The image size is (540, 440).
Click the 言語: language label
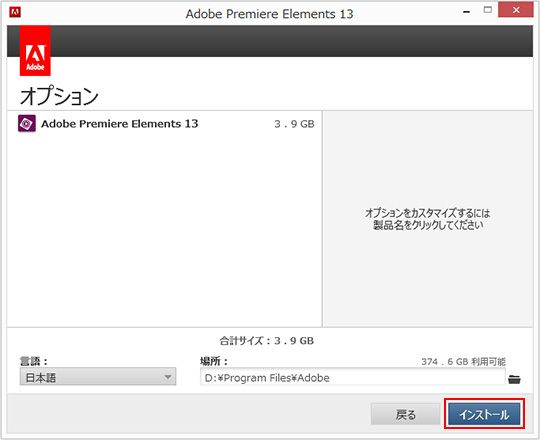pos(34,361)
